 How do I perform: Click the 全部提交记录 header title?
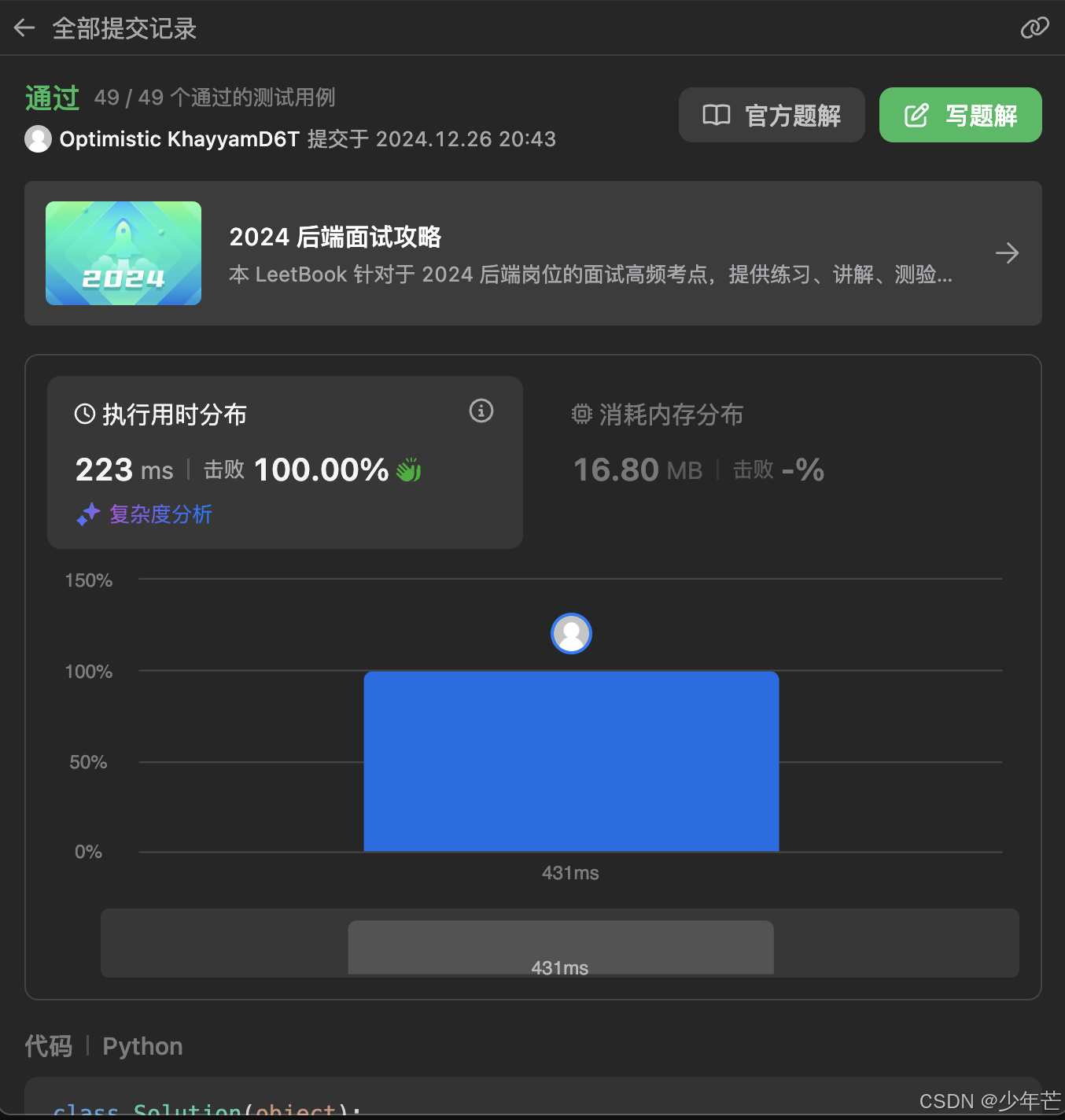click(x=124, y=28)
